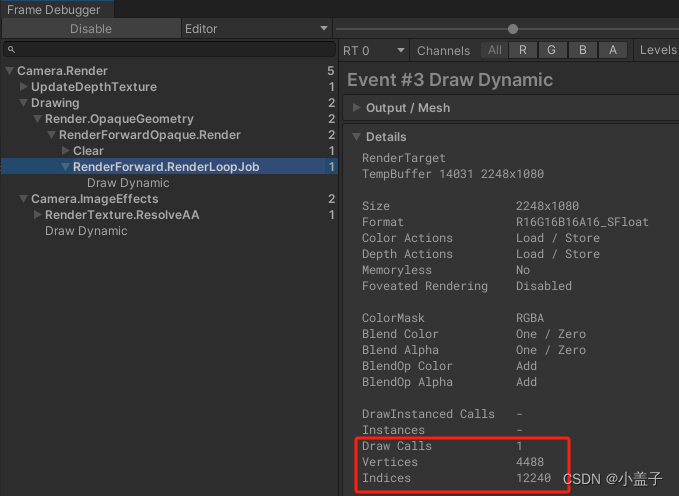Image resolution: width=679 pixels, height=496 pixels.
Task: Select the B channel button
Action: (x=582, y=50)
